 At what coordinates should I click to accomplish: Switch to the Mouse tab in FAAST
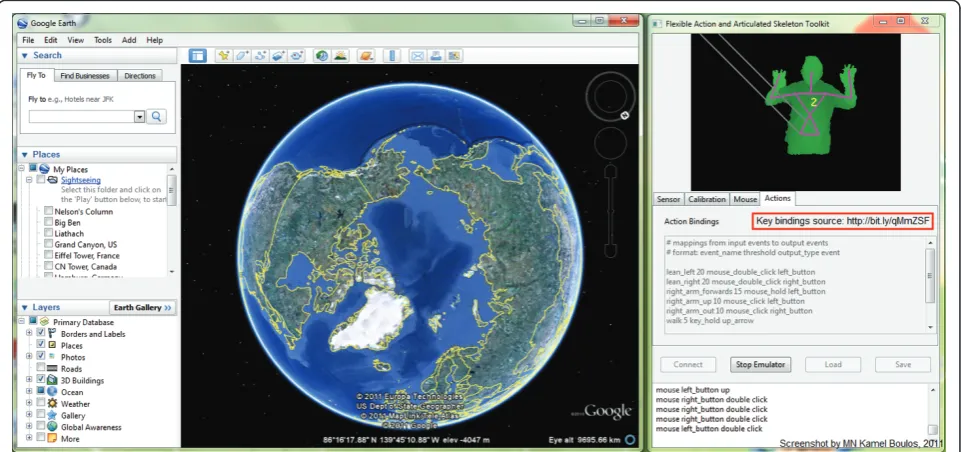tap(745, 199)
